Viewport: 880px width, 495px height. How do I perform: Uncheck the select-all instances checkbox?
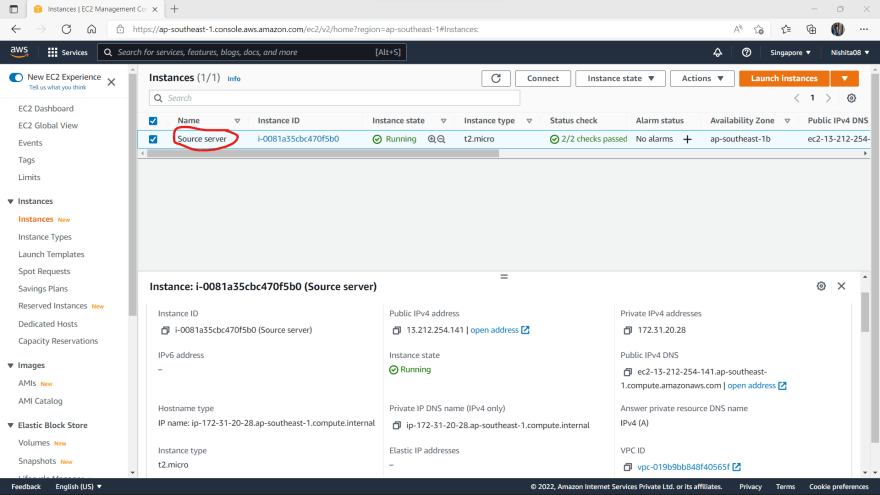click(153, 121)
